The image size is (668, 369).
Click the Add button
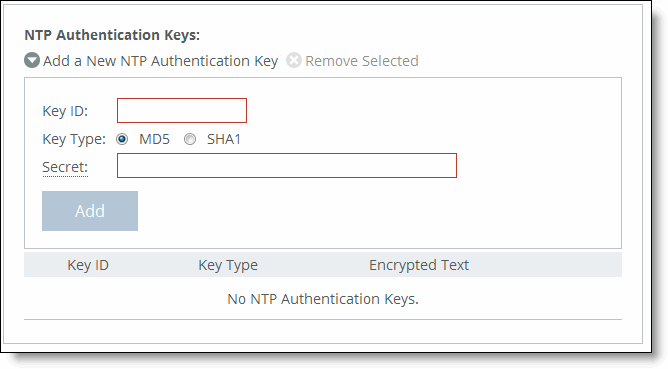coord(90,211)
